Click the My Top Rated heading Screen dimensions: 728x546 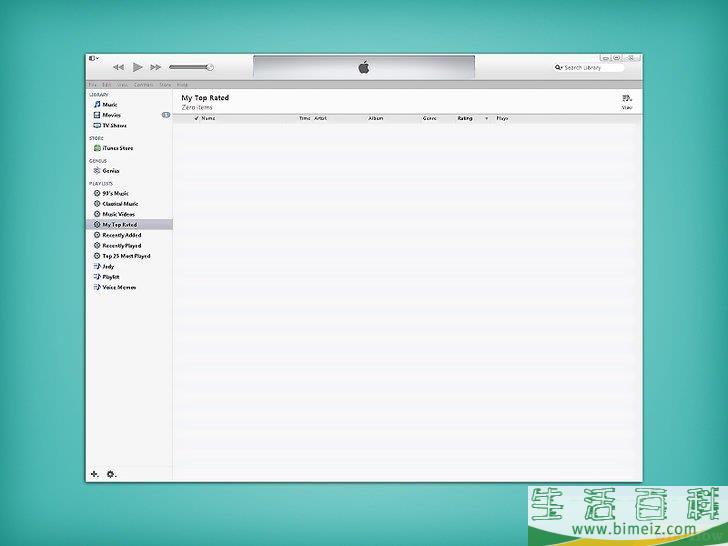pyautogui.click(x=205, y=98)
